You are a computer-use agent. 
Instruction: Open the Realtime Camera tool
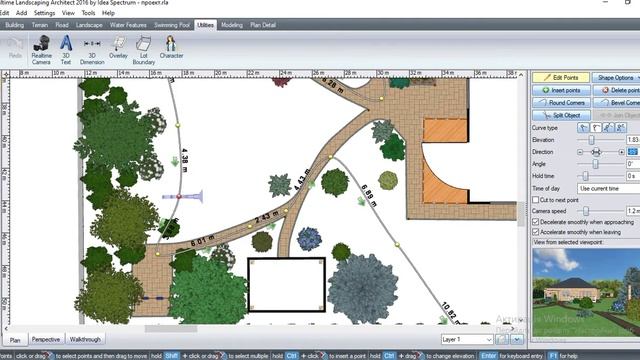(41, 50)
